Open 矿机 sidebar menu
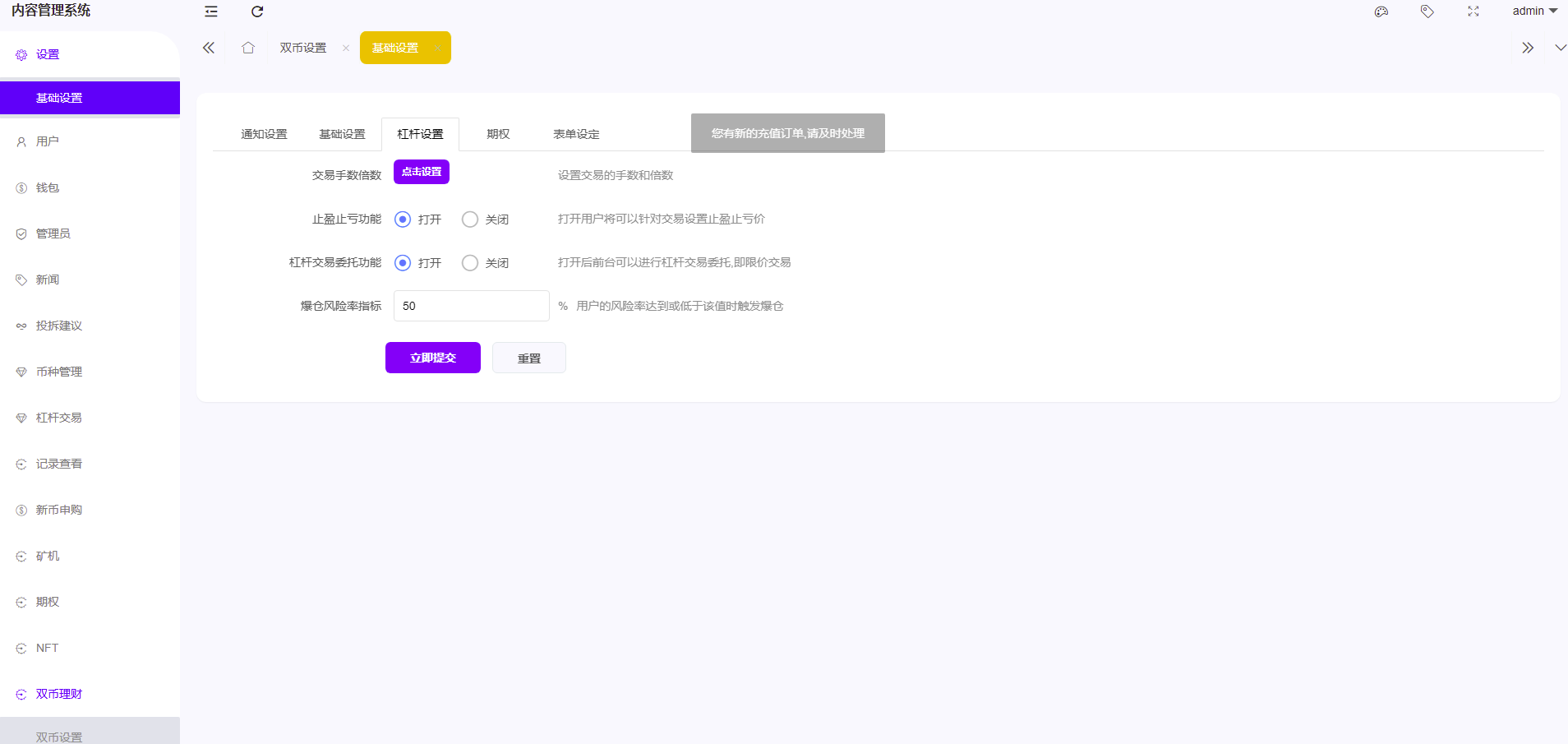 [x=90, y=556]
